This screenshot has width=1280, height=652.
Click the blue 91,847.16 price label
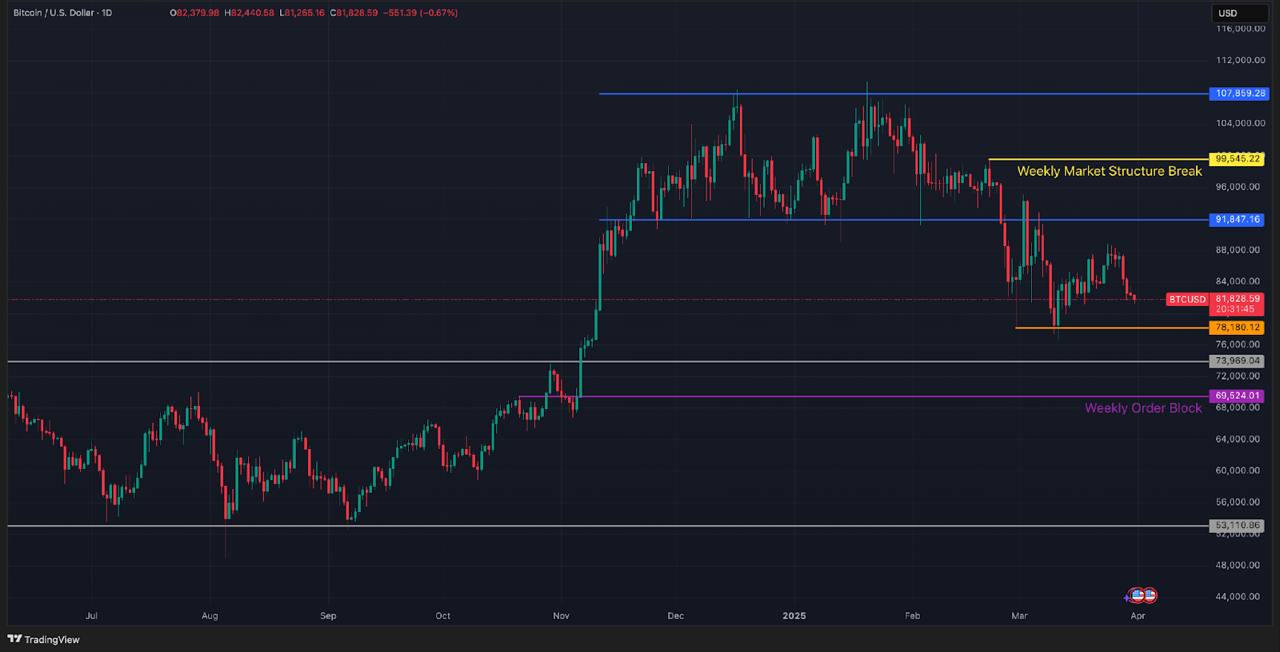(x=1238, y=219)
